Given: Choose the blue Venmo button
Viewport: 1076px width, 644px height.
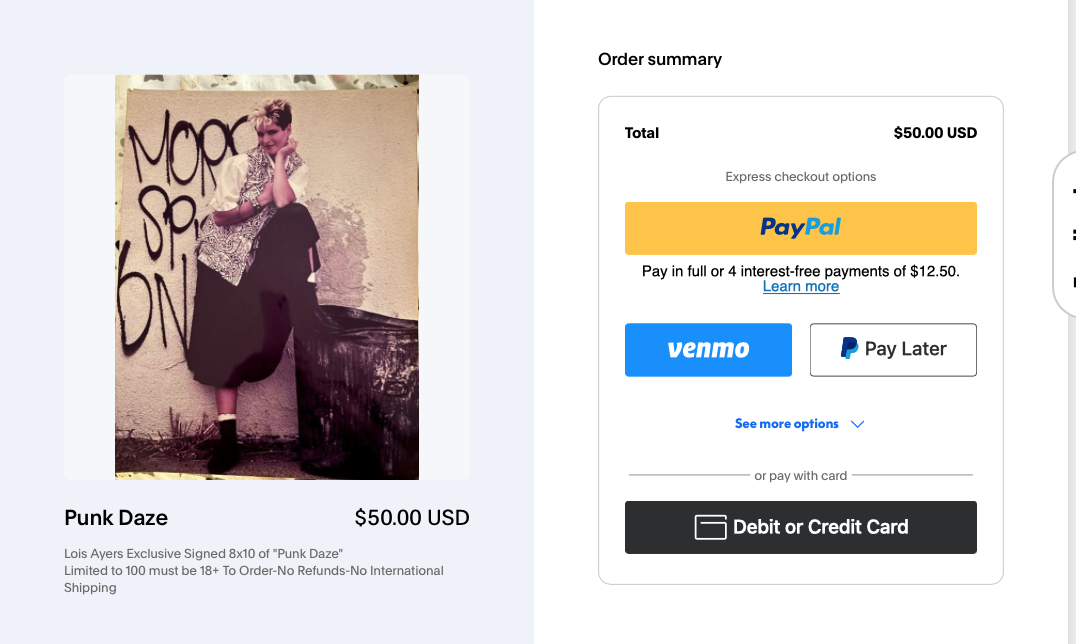Looking at the screenshot, I should 708,349.
